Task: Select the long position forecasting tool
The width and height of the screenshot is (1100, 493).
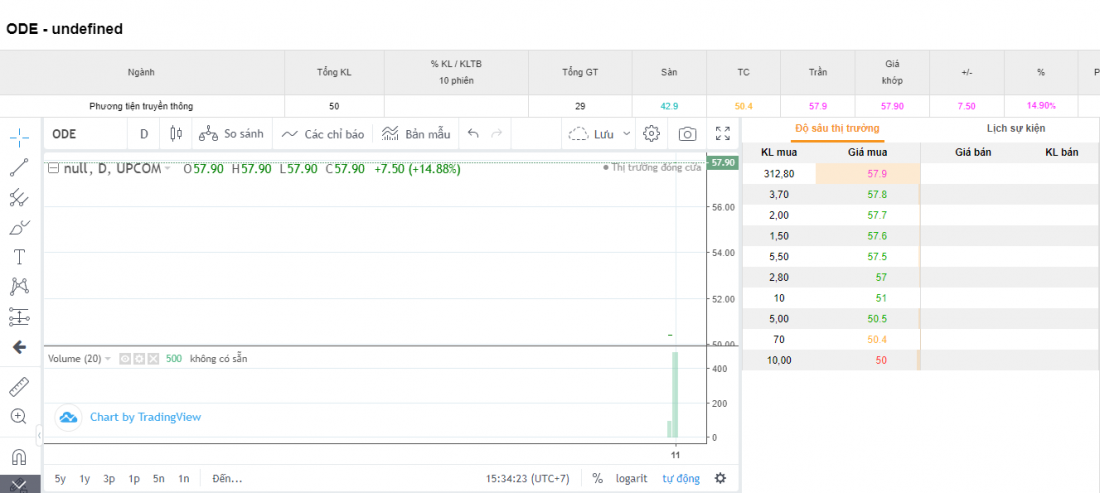Action: pyautogui.click(x=20, y=317)
